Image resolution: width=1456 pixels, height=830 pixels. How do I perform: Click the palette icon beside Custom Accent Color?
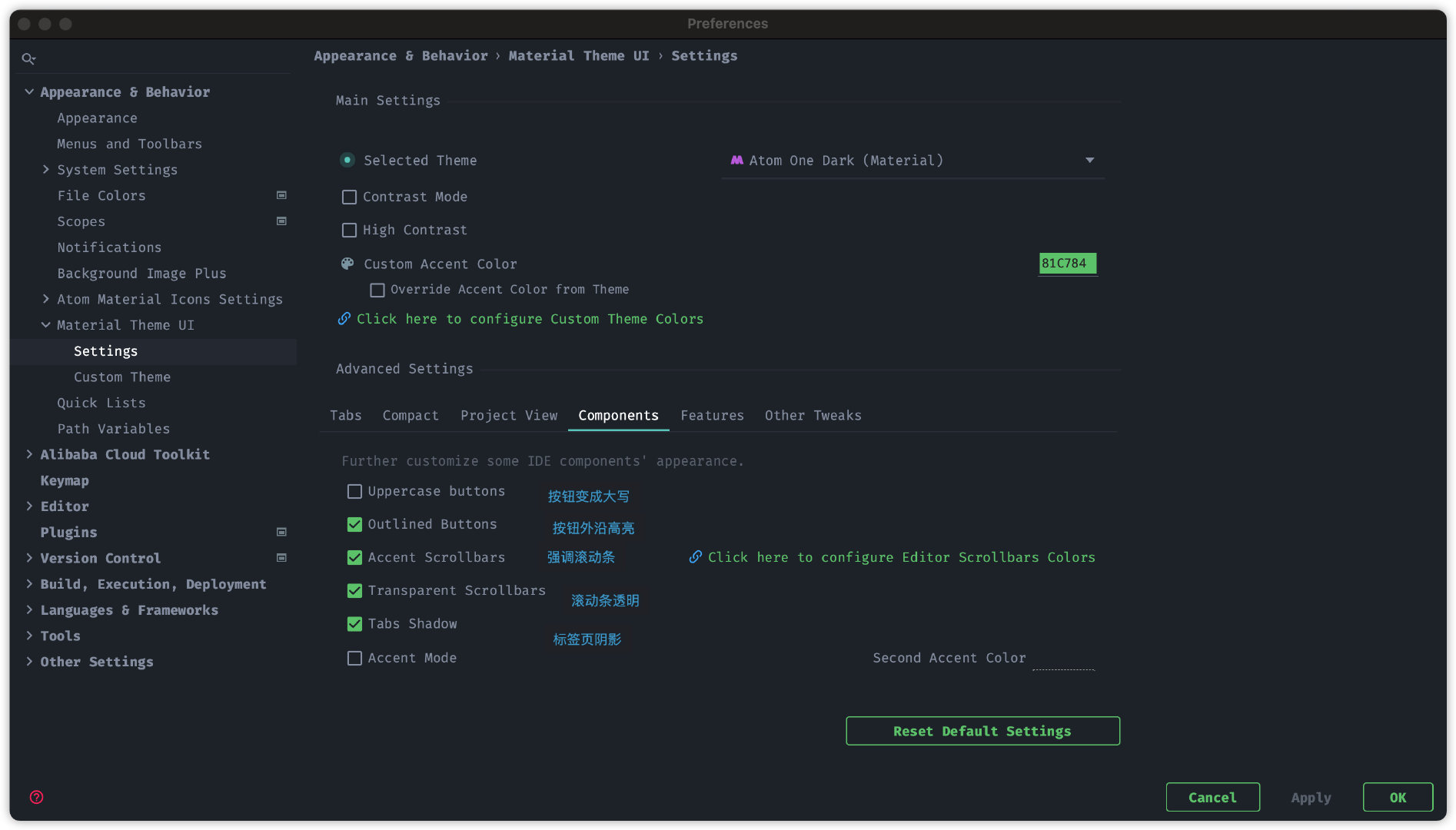point(347,264)
